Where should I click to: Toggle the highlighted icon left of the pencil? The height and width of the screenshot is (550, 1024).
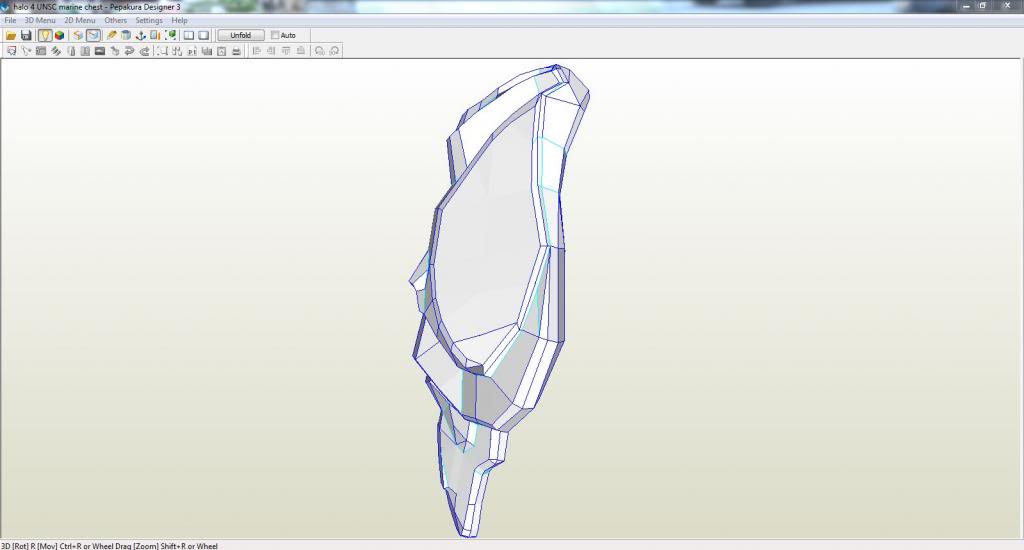(93, 35)
